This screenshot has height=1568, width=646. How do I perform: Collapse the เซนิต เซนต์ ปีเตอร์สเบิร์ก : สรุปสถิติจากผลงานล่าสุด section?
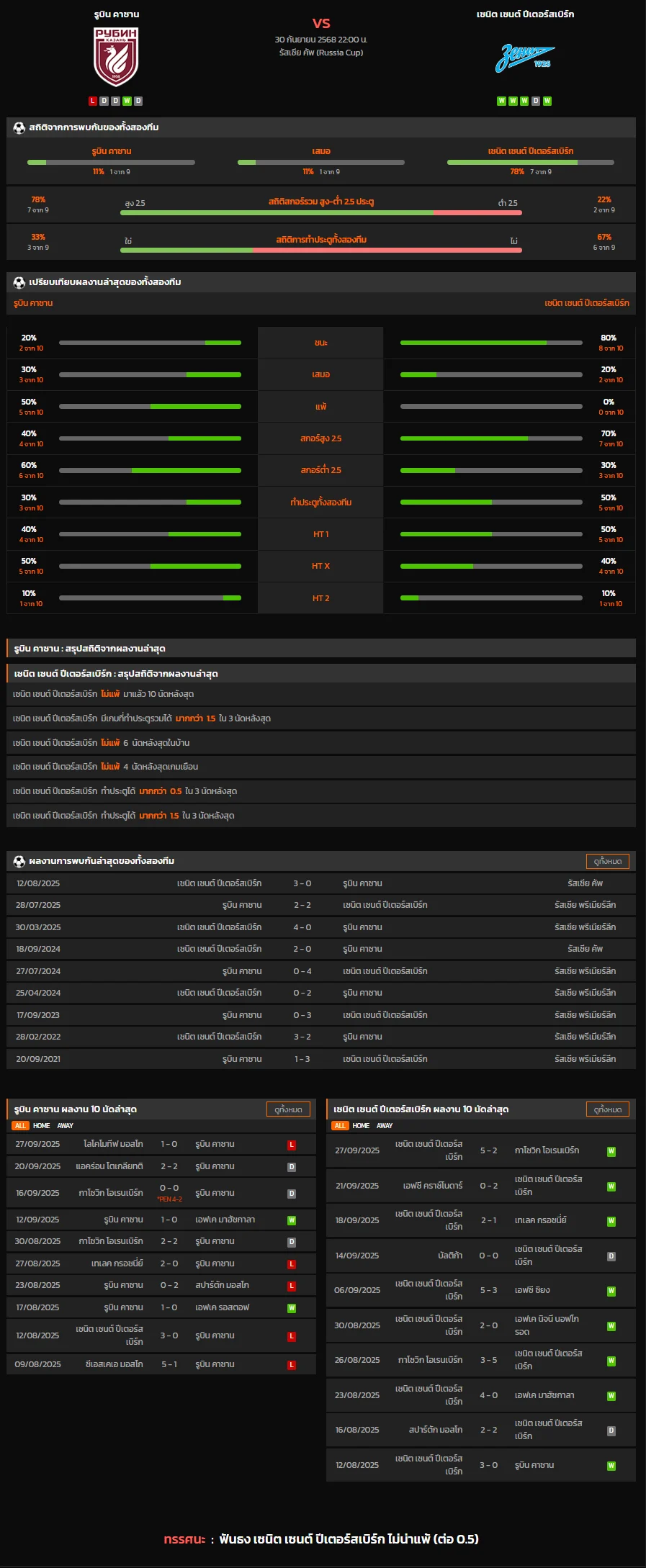pyautogui.click(x=321, y=674)
